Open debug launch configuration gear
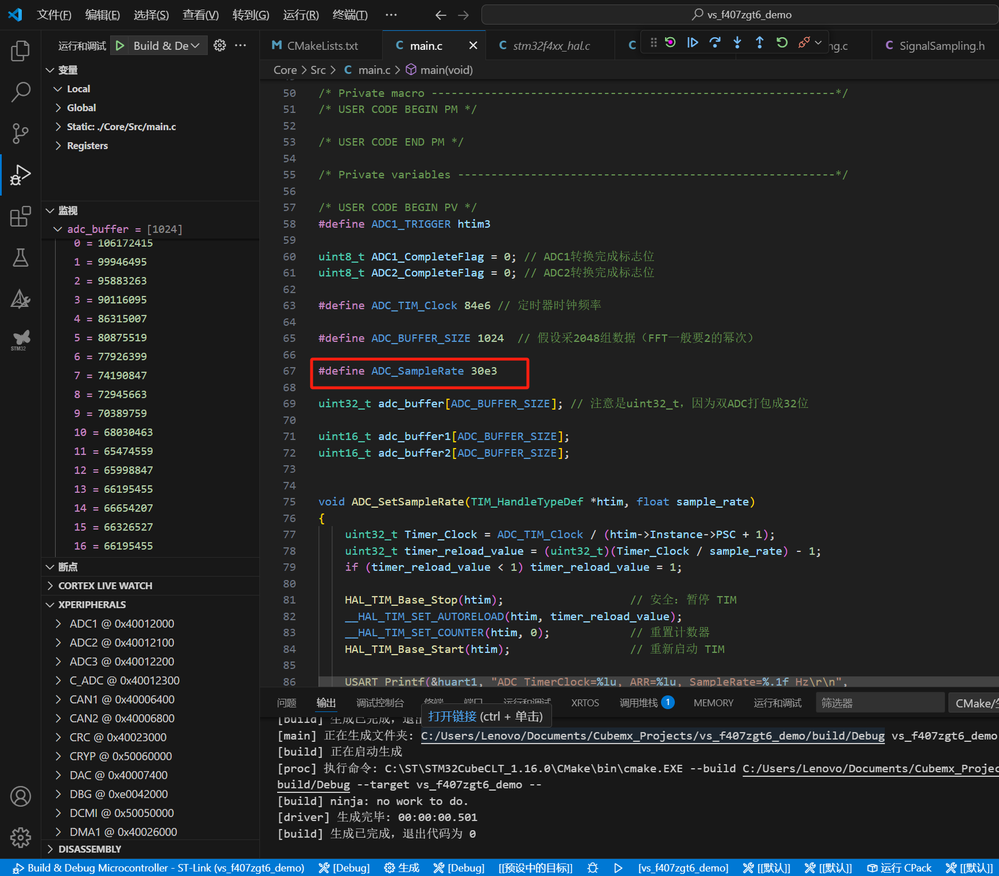 [x=220, y=45]
